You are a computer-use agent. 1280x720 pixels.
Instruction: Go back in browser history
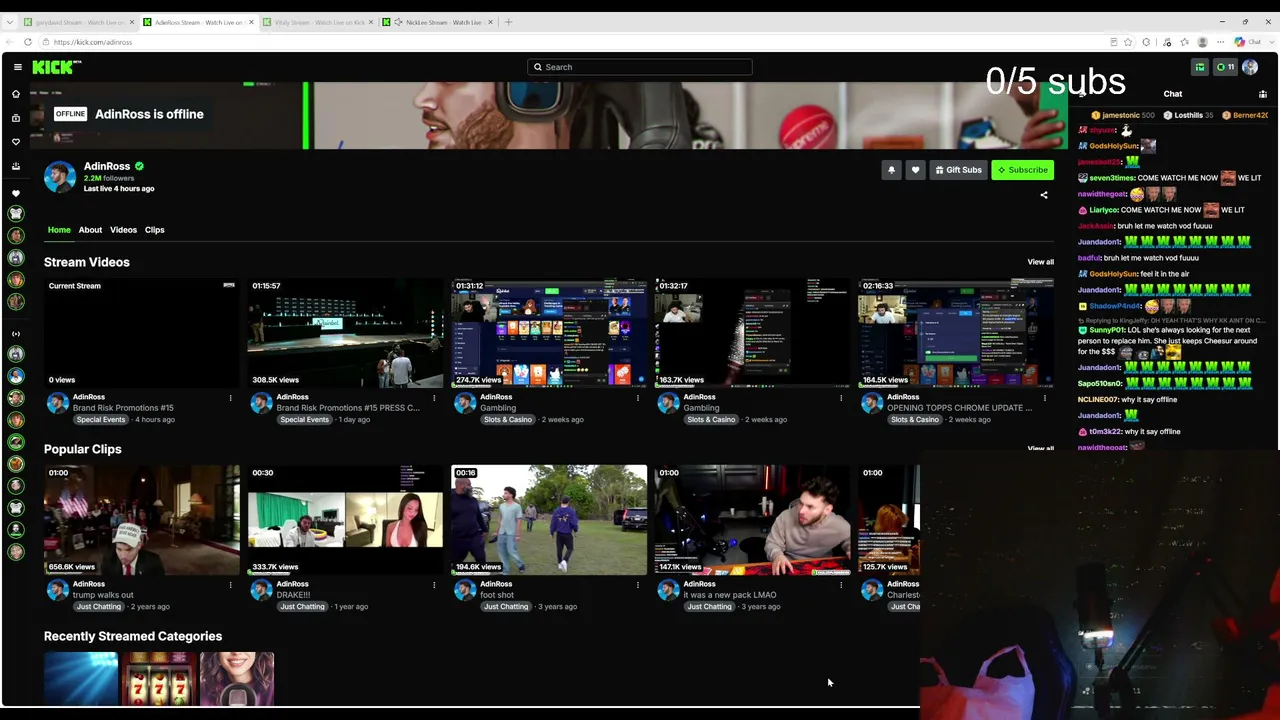[10, 42]
